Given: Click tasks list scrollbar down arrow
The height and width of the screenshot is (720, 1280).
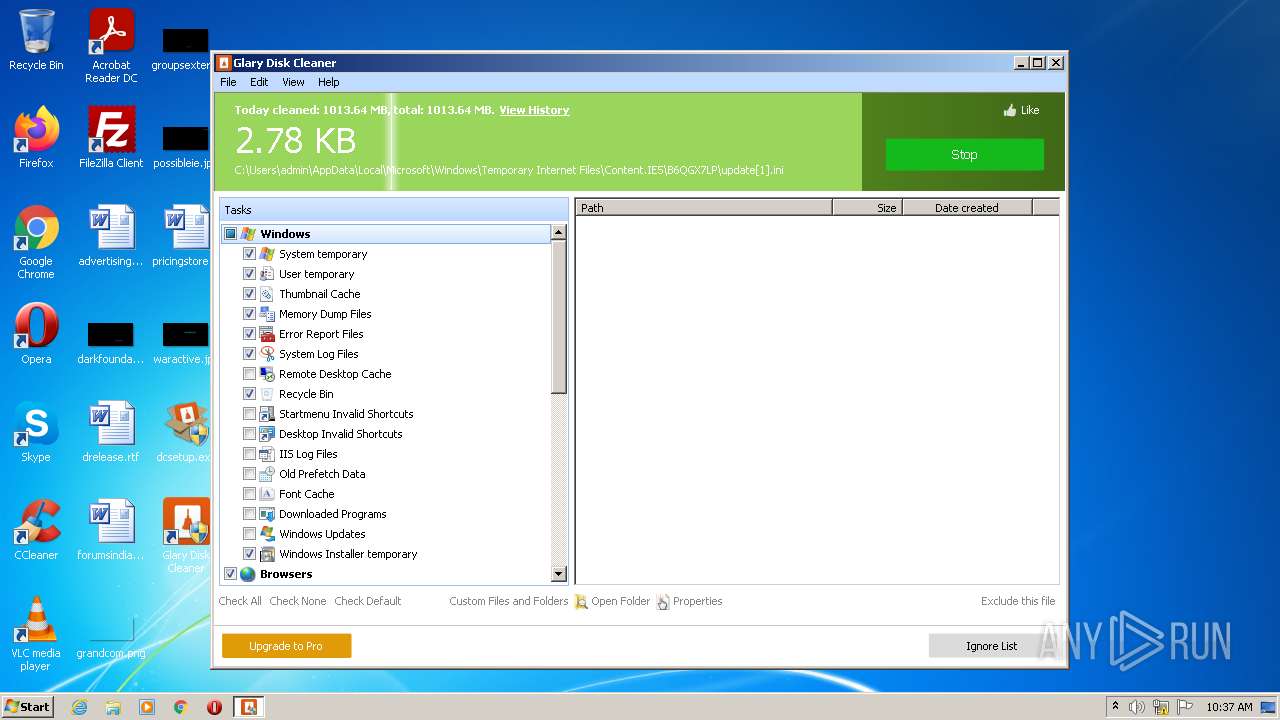Looking at the screenshot, I should [x=559, y=574].
